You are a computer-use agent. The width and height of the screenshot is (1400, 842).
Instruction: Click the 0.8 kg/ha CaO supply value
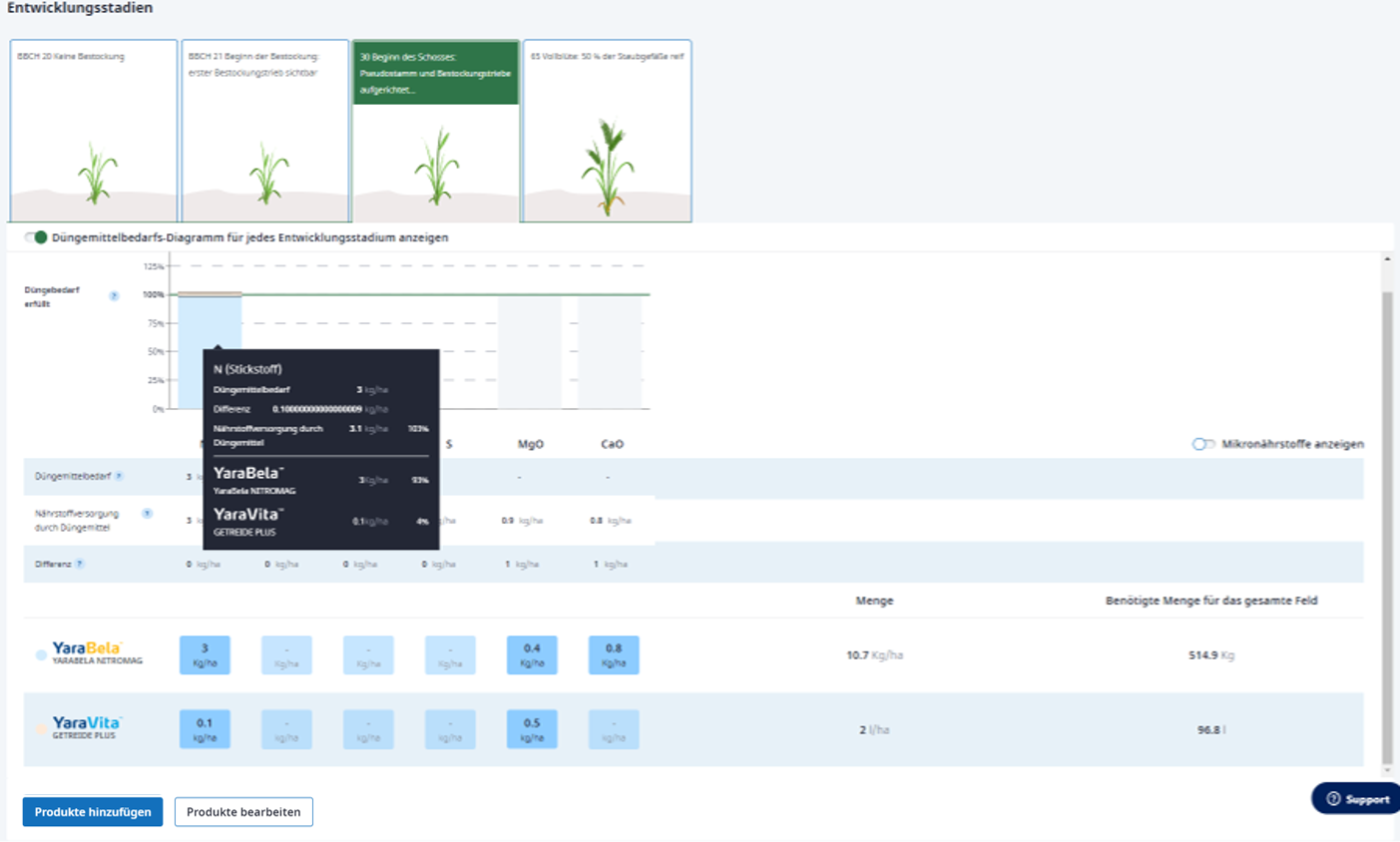[x=610, y=521]
